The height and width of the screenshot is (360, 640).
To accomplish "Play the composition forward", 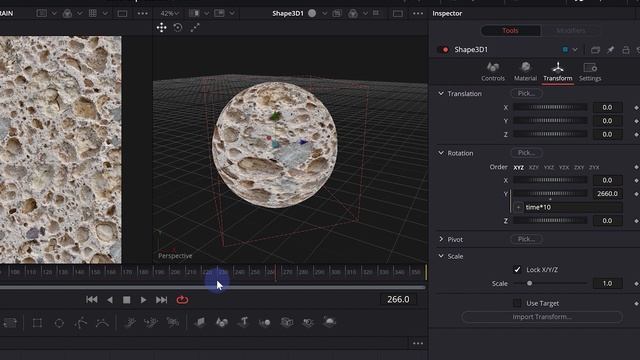I will [x=143, y=300].
